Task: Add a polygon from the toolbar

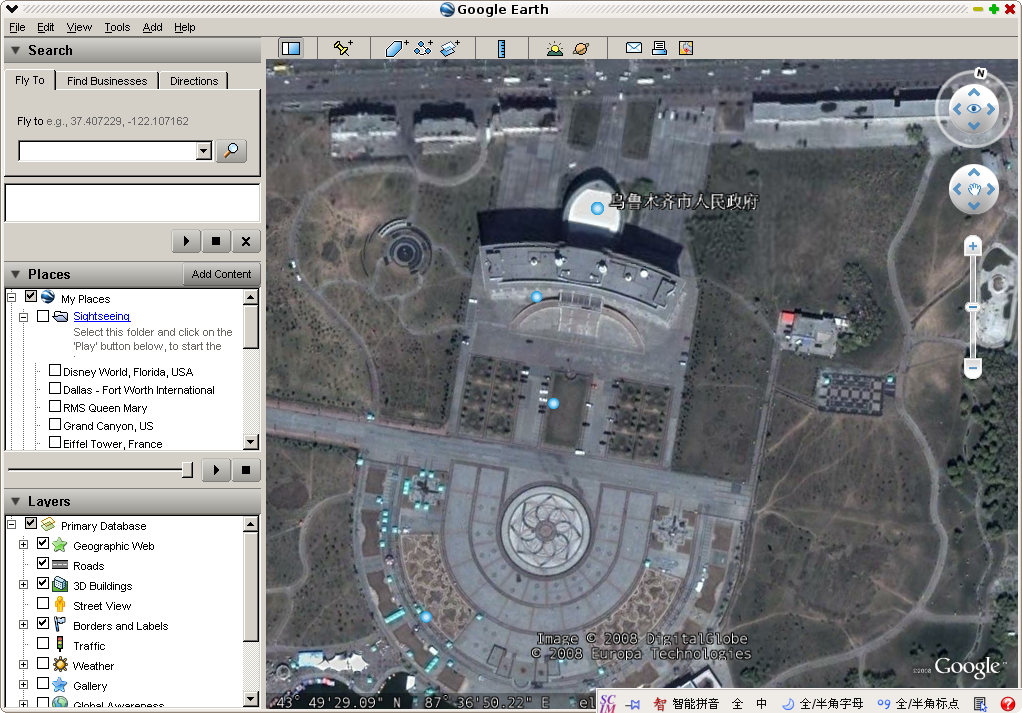Action: click(396, 48)
